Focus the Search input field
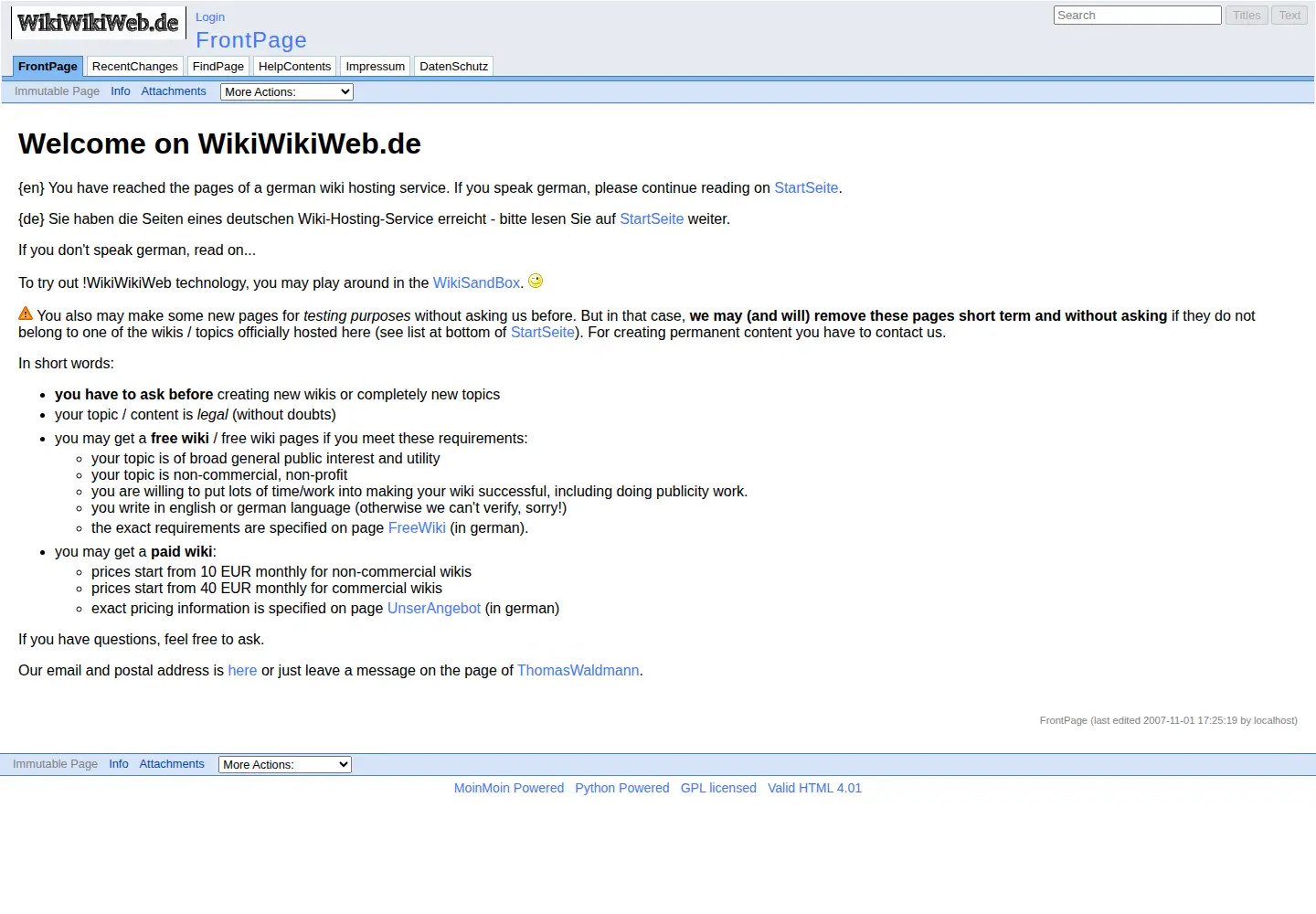The height and width of the screenshot is (914, 1316). (1138, 15)
